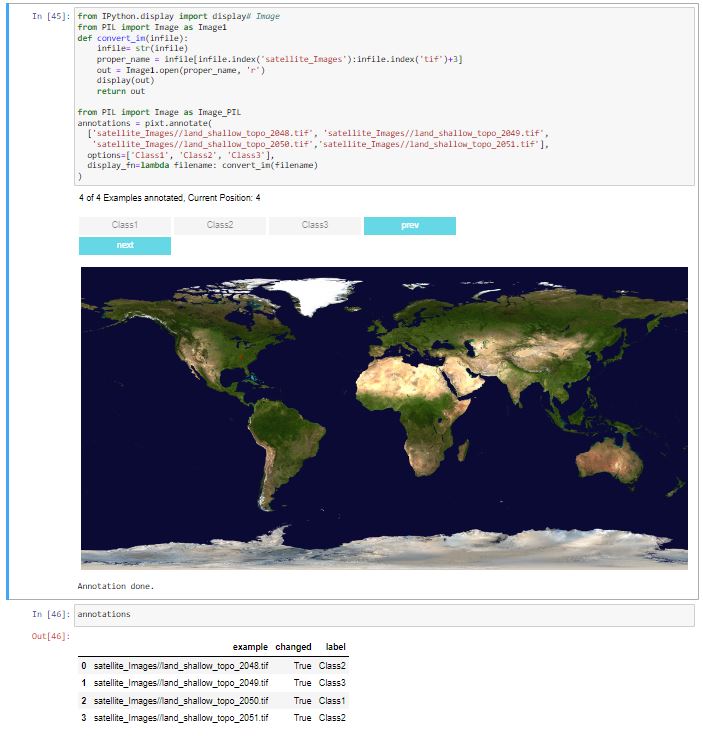Advance with the next button

coord(125,246)
